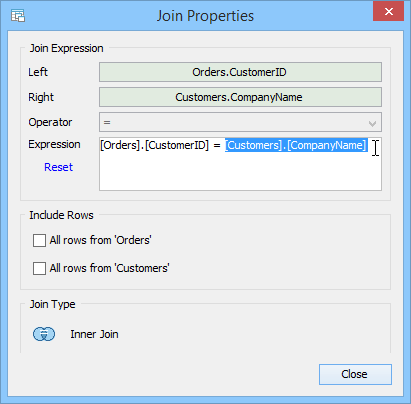Click the Join Properties window icon

point(18,16)
